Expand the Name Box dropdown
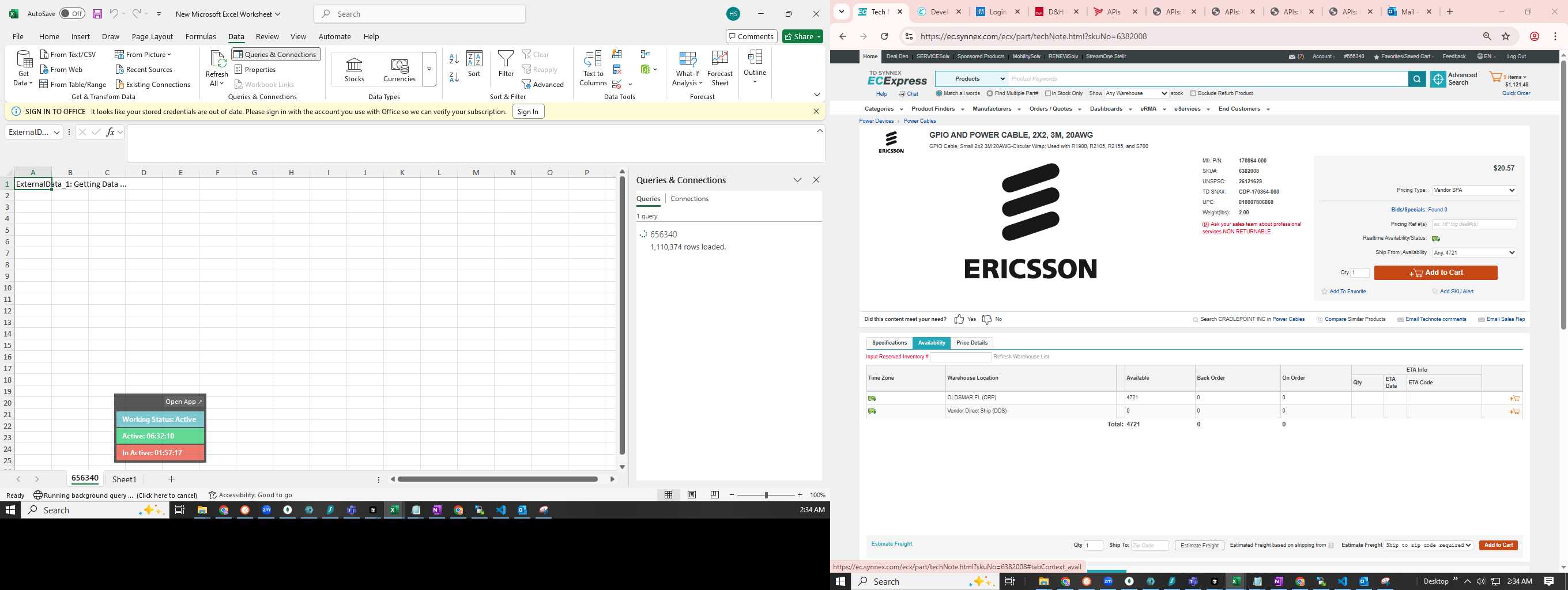This screenshot has width=1568, height=590. coord(56,132)
